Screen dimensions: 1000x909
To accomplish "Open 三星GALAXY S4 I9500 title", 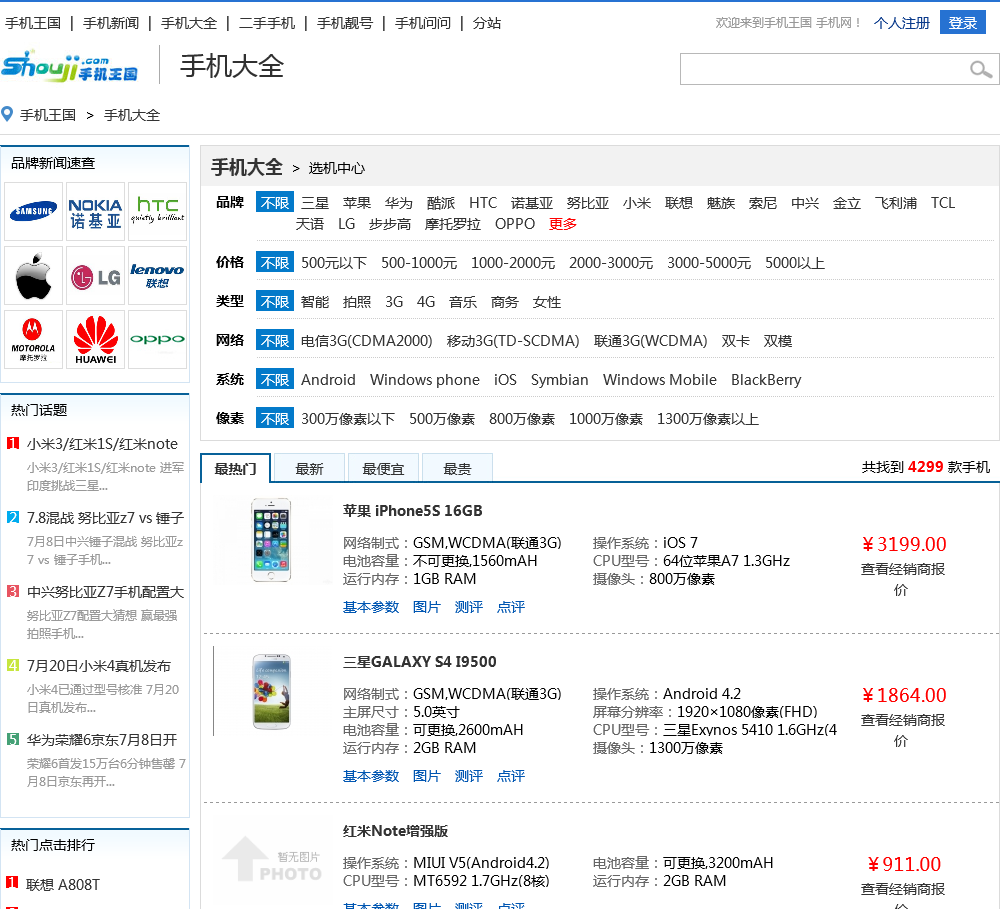I will pos(420,662).
